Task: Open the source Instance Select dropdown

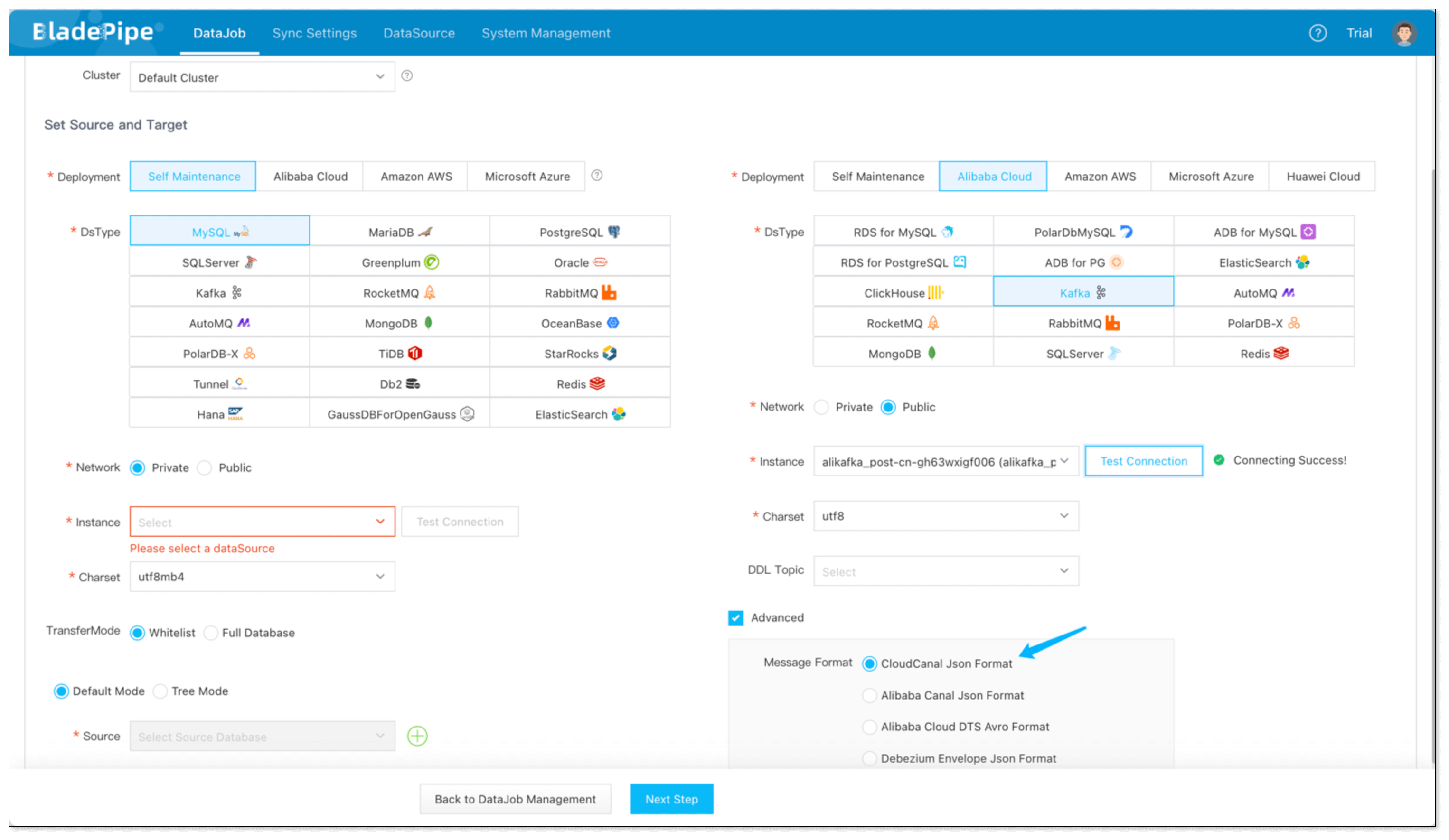Action: pyautogui.click(x=262, y=522)
